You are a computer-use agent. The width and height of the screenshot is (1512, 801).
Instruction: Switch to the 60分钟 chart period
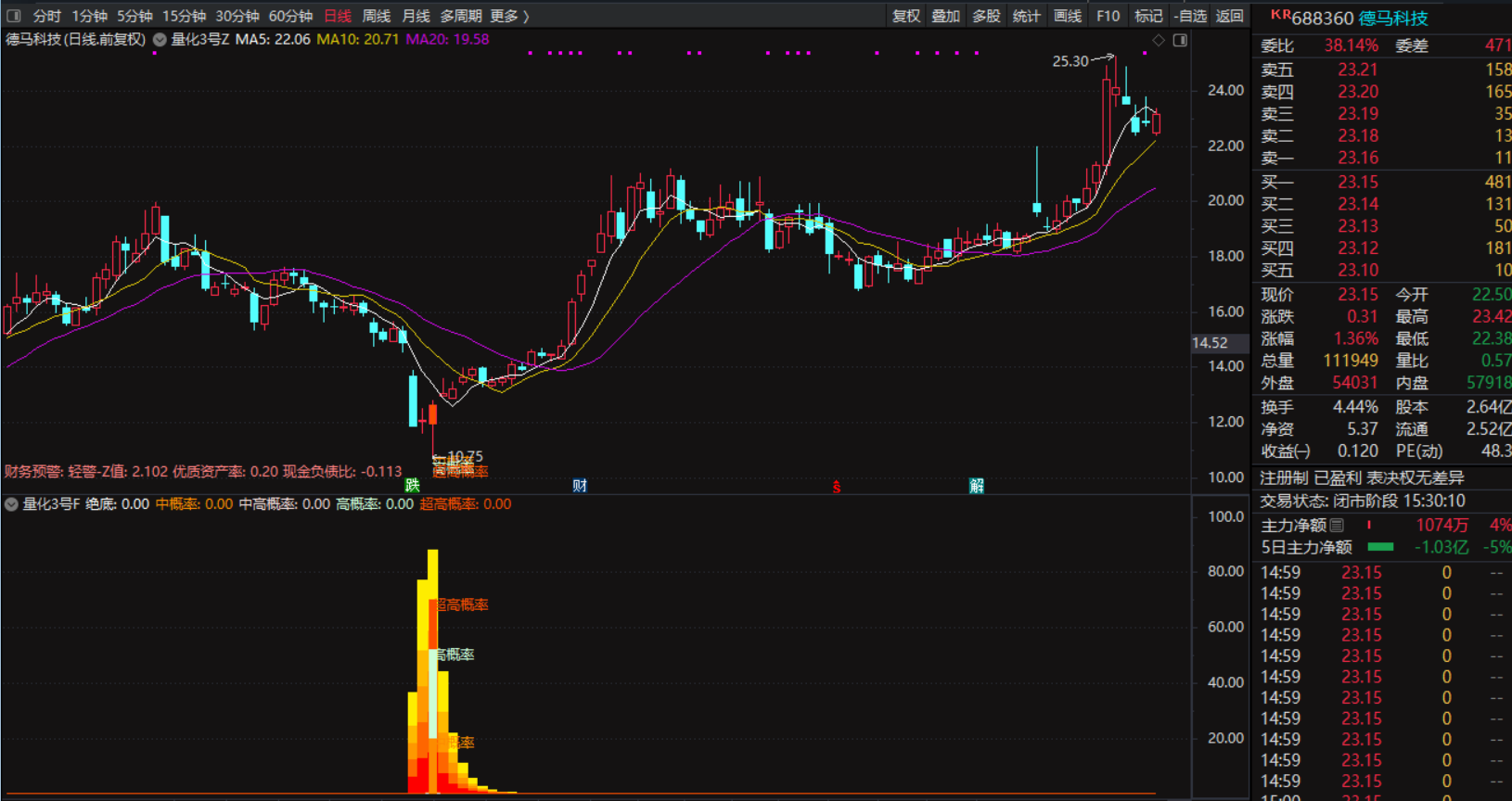(x=290, y=16)
